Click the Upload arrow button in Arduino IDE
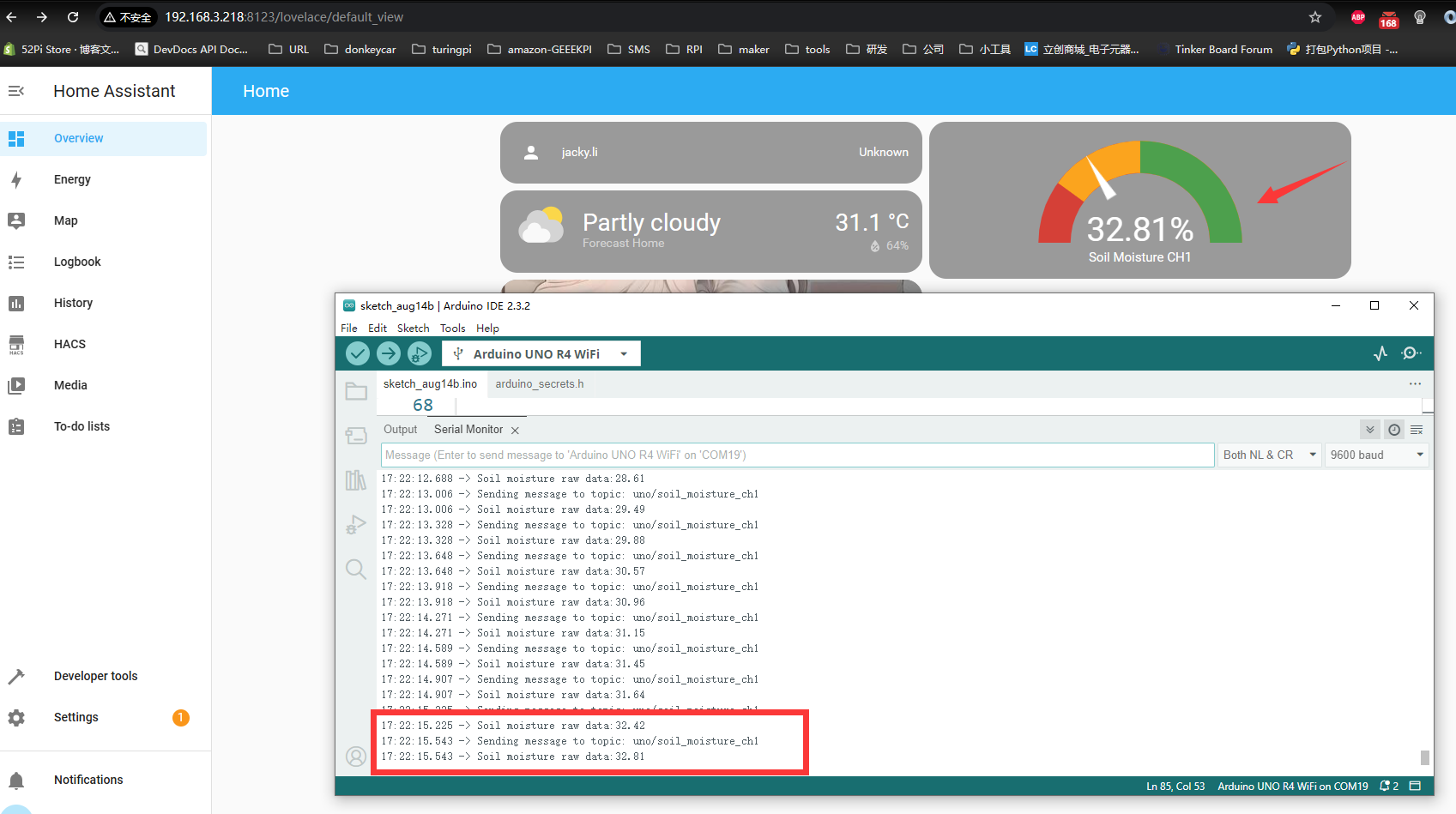The height and width of the screenshot is (814, 1456). point(389,353)
